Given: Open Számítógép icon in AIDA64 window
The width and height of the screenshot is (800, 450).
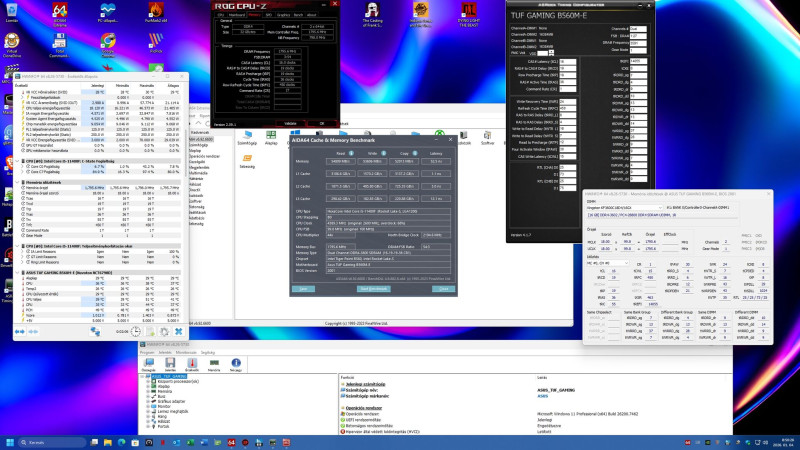Looking at the screenshot, I should click(x=247, y=138).
